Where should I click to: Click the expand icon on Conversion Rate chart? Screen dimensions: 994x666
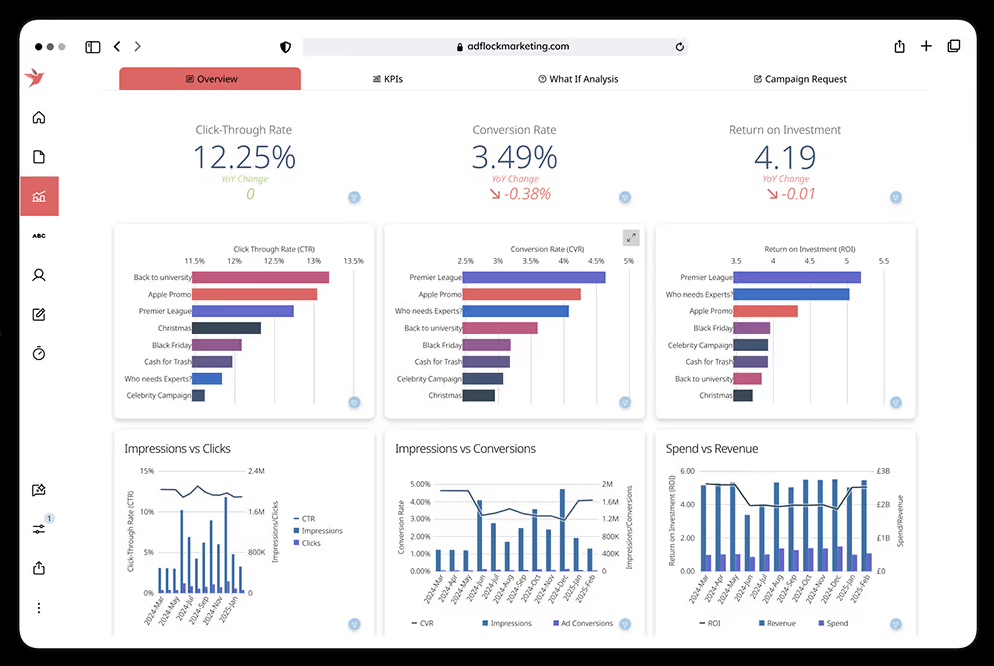point(631,238)
